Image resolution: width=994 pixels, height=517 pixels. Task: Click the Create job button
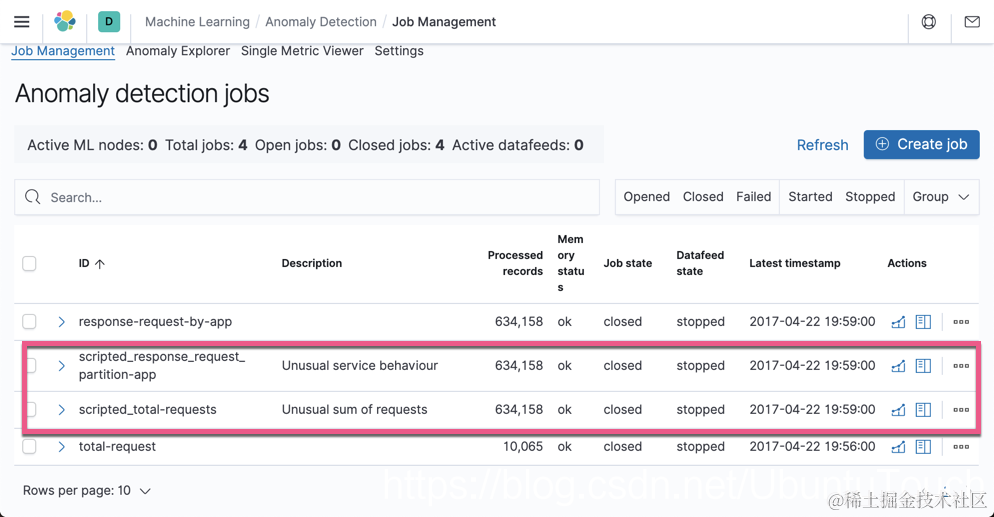[921, 144]
